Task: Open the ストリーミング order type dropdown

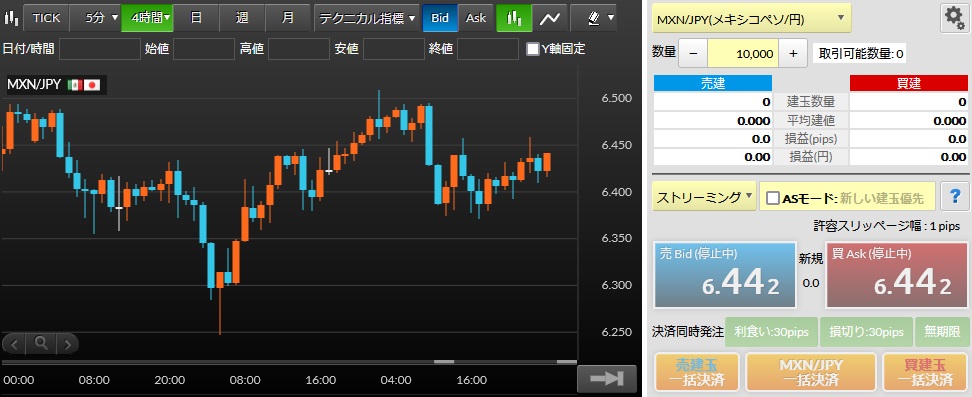Action: point(704,198)
